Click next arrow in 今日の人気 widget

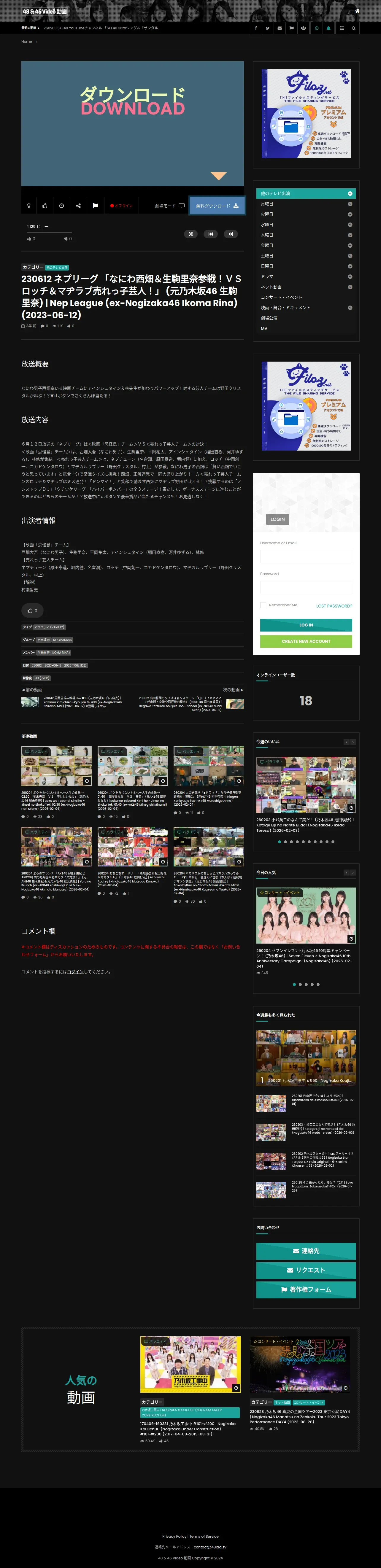tap(353, 872)
